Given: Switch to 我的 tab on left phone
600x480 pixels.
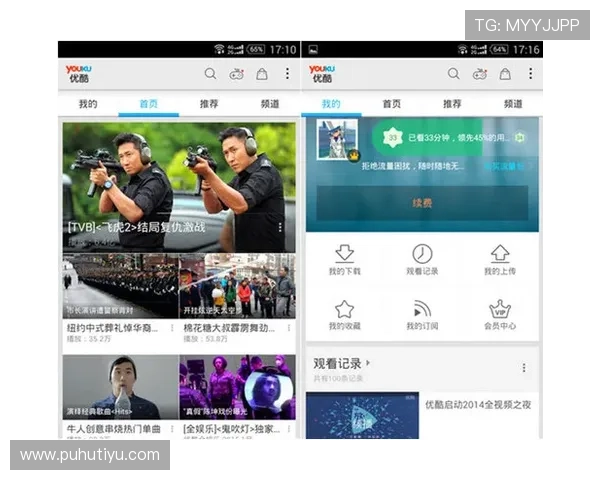Looking at the screenshot, I should (x=88, y=104).
